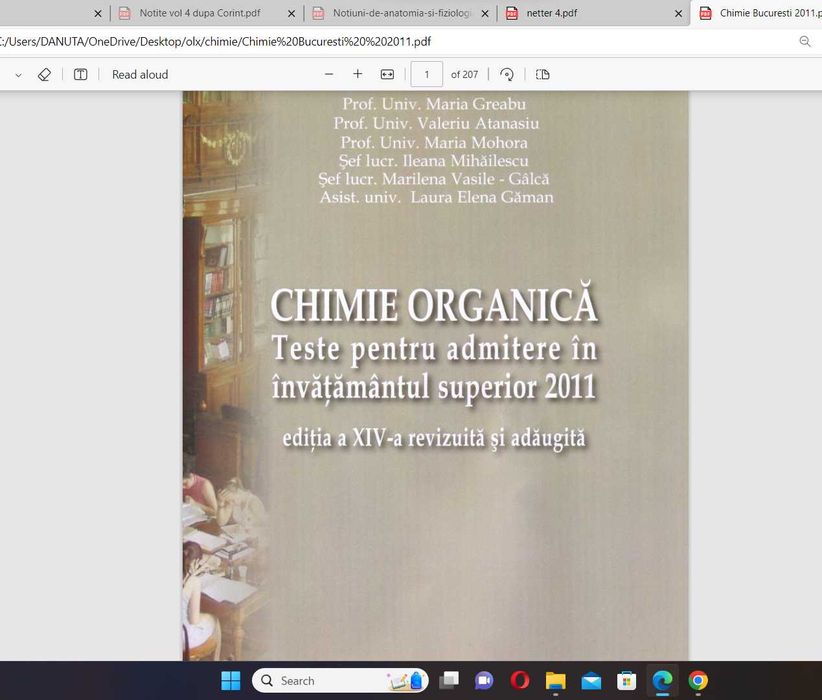Close the Notite vol 4 dupa Corint.pdf tab
This screenshot has height=700, width=822.
291,14
